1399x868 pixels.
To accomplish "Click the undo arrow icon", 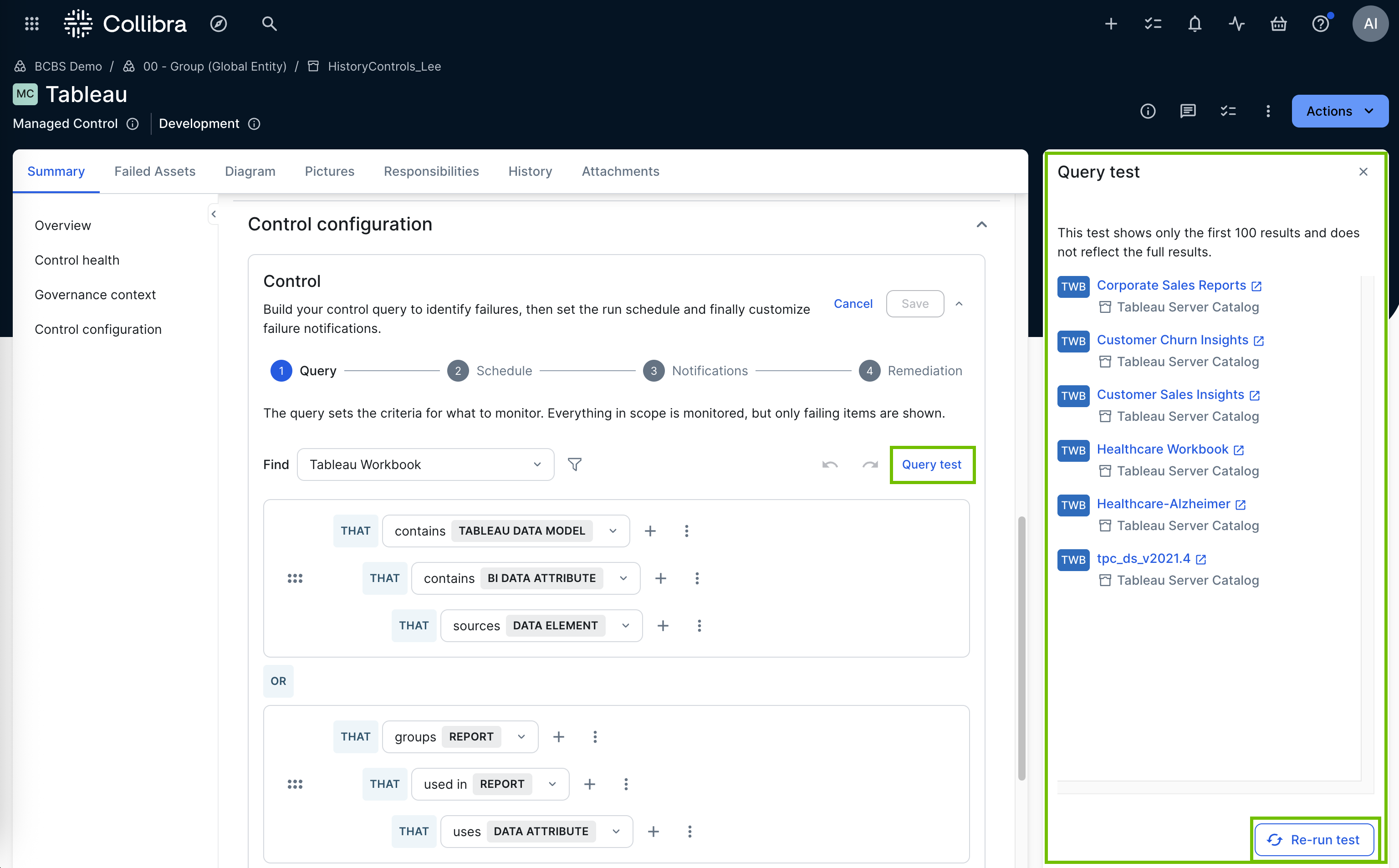I will click(830, 464).
